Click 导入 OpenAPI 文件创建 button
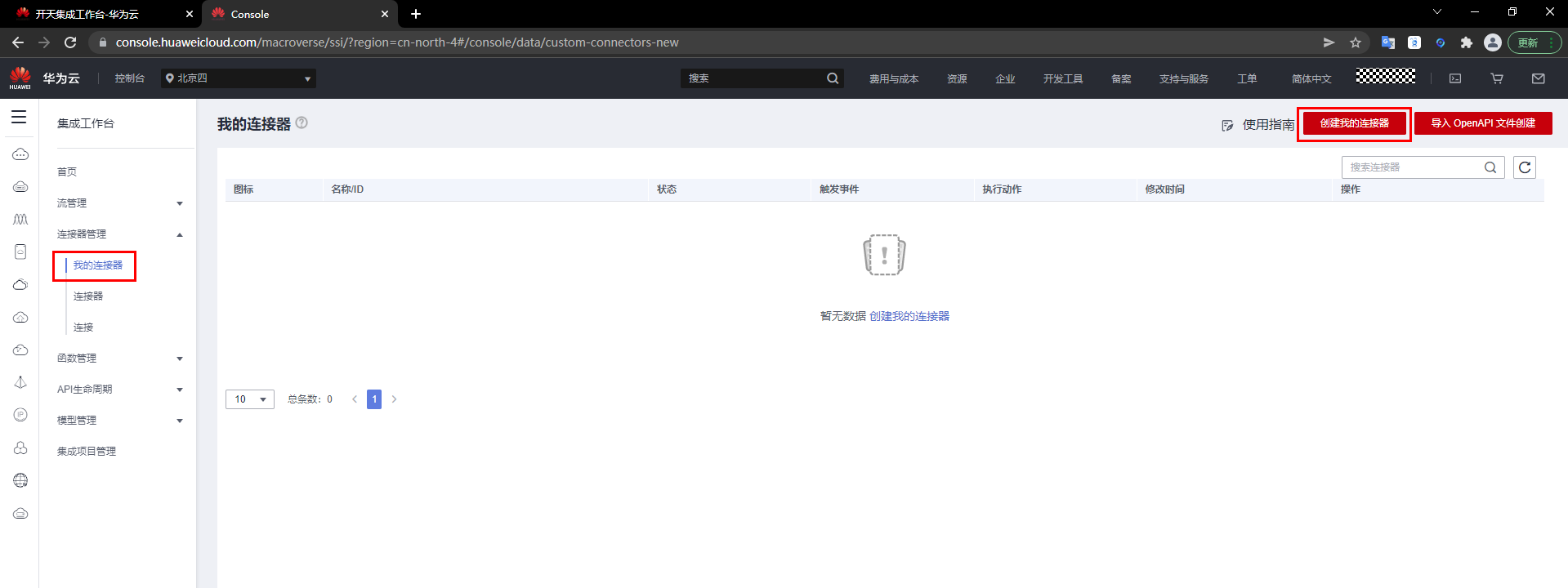The width and height of the screenshot is (1568, 588). 1483,123
